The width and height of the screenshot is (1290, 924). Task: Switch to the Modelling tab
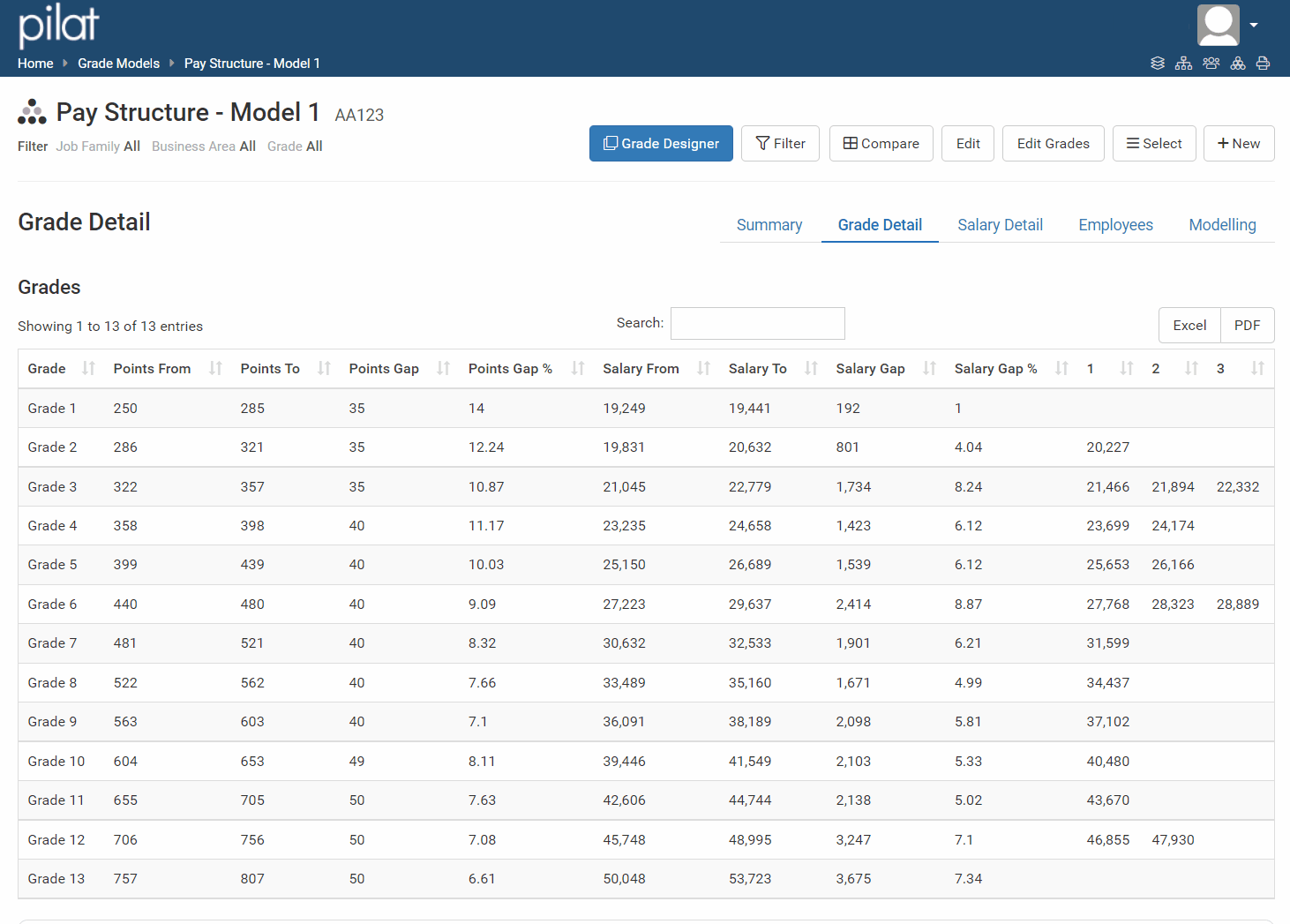coord(1222,225)
